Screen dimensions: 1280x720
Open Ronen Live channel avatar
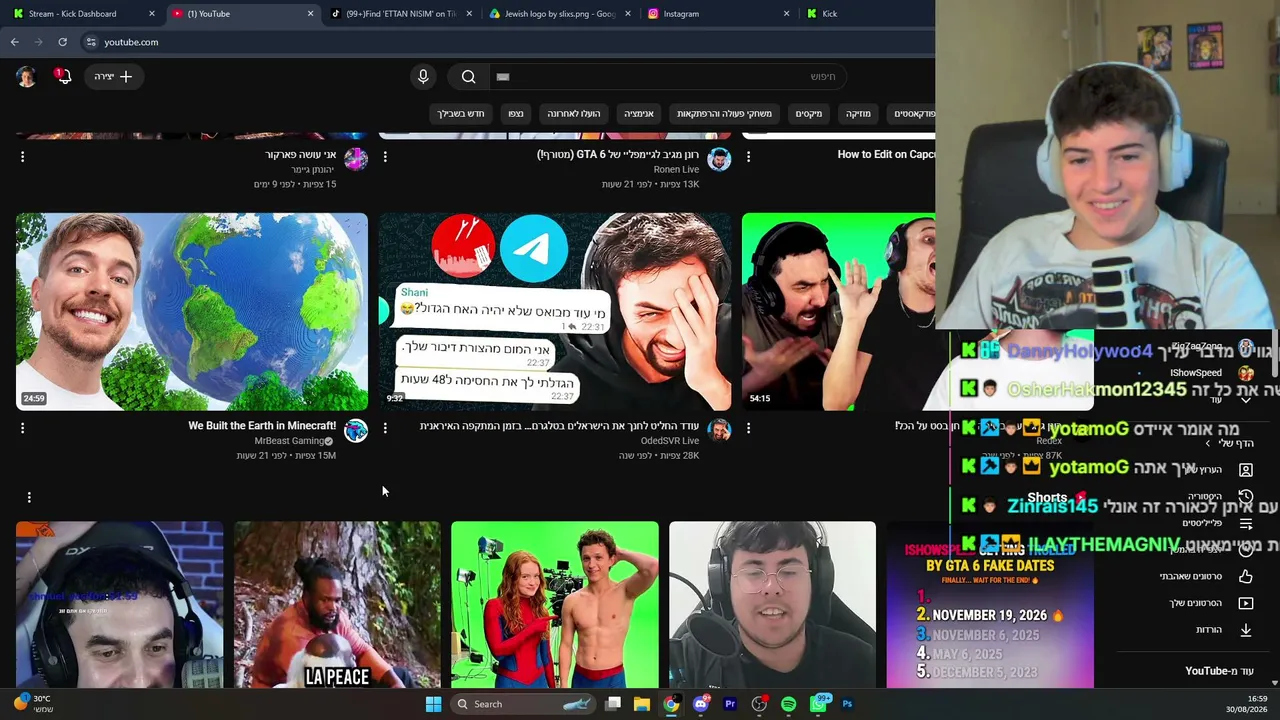point(719,160)
